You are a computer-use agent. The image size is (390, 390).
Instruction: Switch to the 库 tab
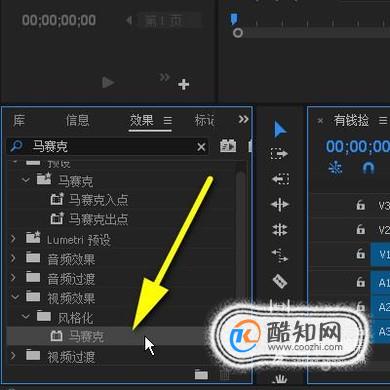point(19,120)
